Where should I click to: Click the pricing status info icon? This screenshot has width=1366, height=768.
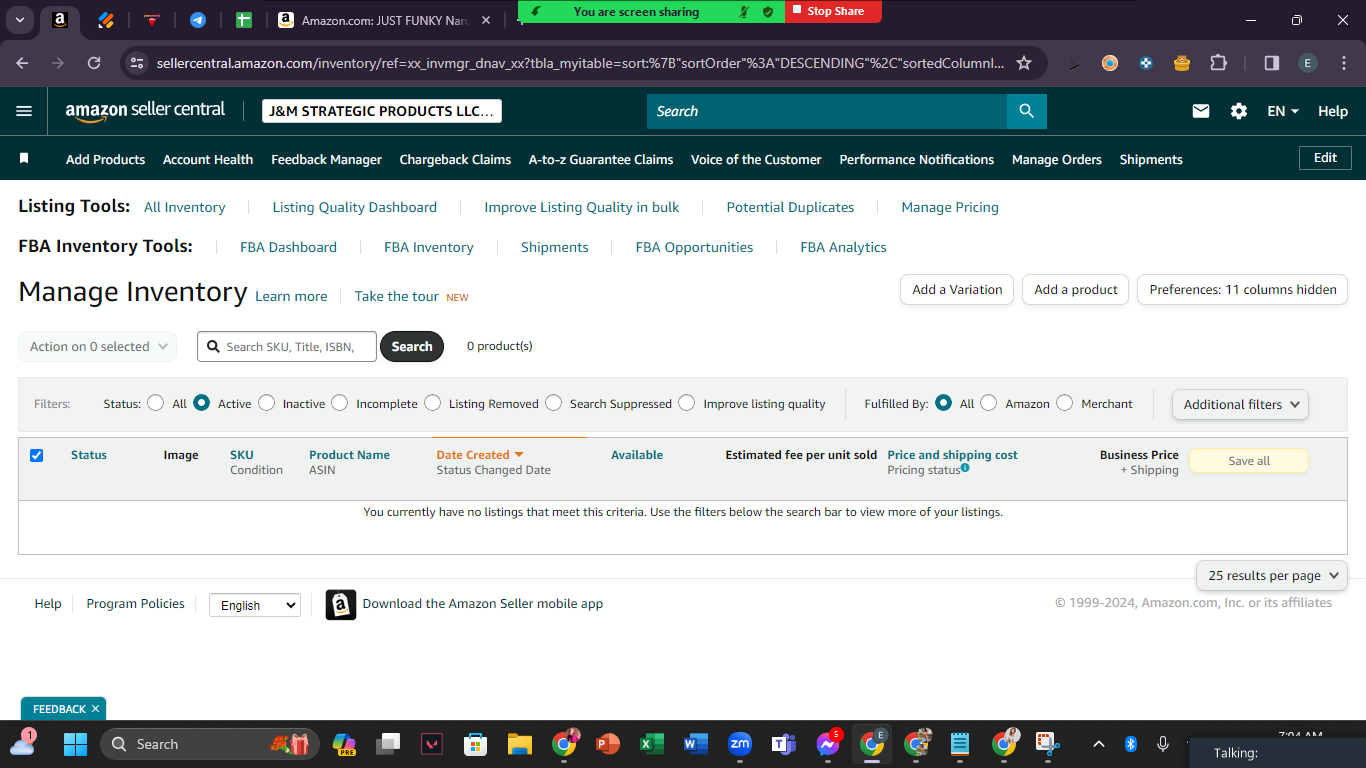point(965,468)
